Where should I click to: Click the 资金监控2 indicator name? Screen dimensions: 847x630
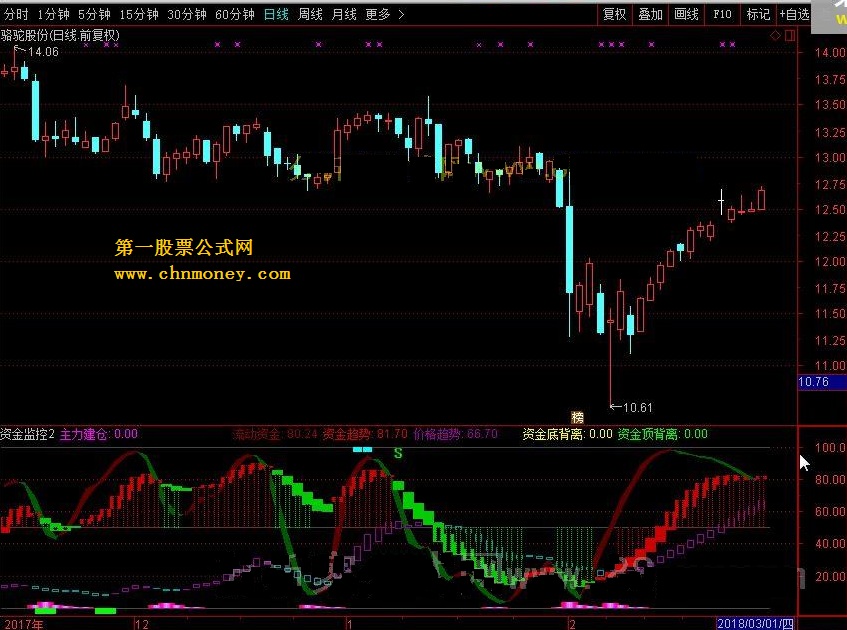28,434
